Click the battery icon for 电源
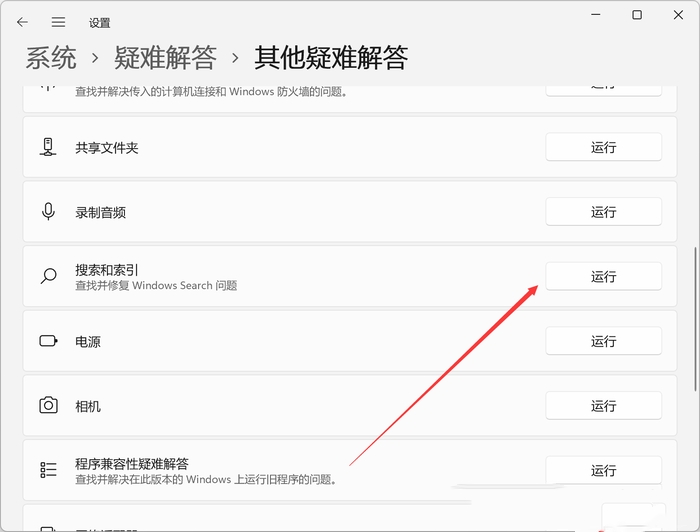This screenshot has height=532, width=700. [x=48, y=341]
